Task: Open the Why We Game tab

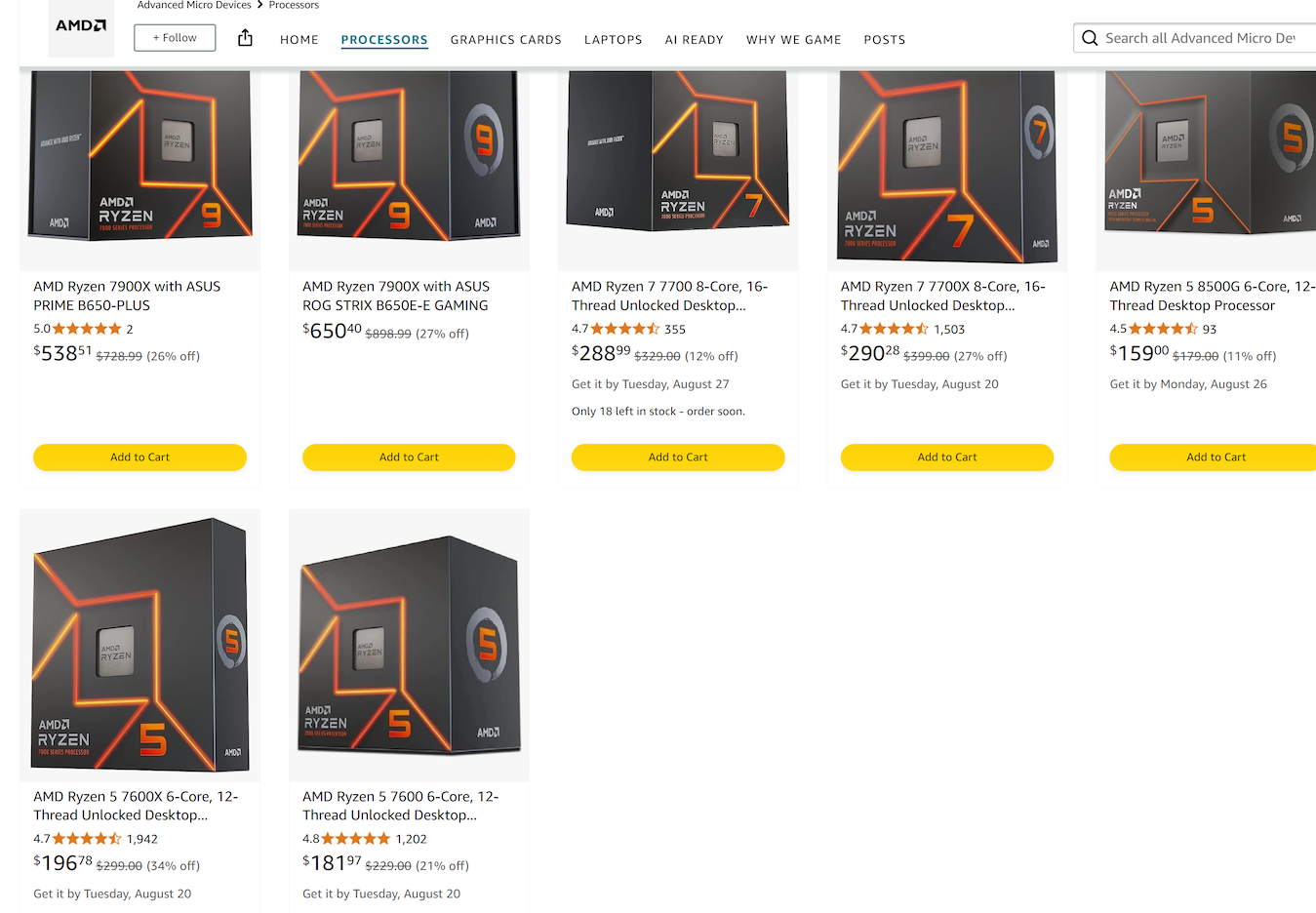Action: coord(793,40)
